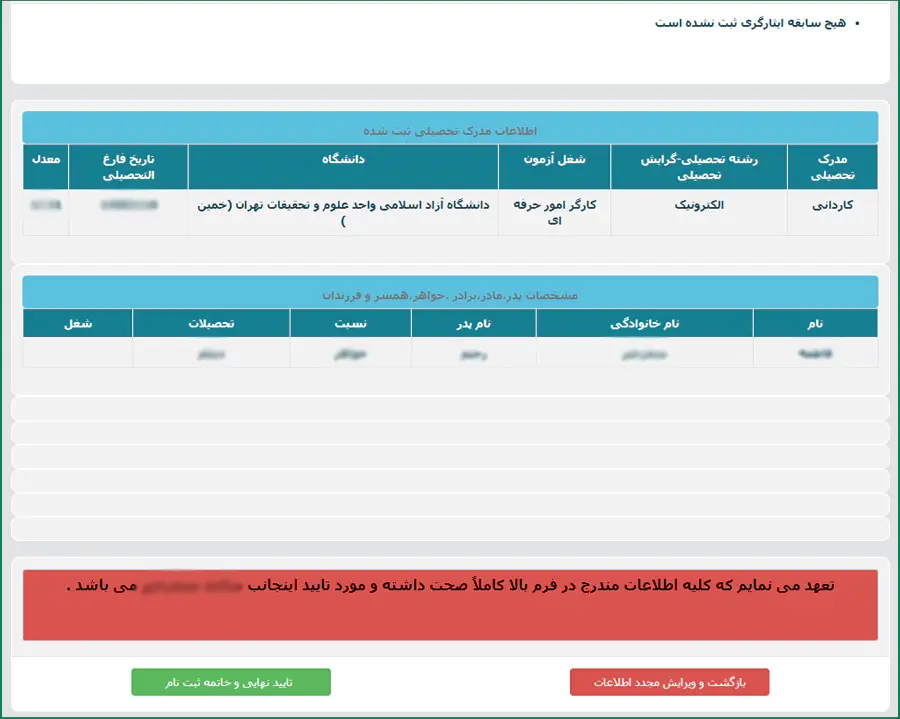This screenshot has height=719, width=900.
Task: Click the 'تاریخ فارغ التحصیلی' column header
Action: click(x=128, y=167)
